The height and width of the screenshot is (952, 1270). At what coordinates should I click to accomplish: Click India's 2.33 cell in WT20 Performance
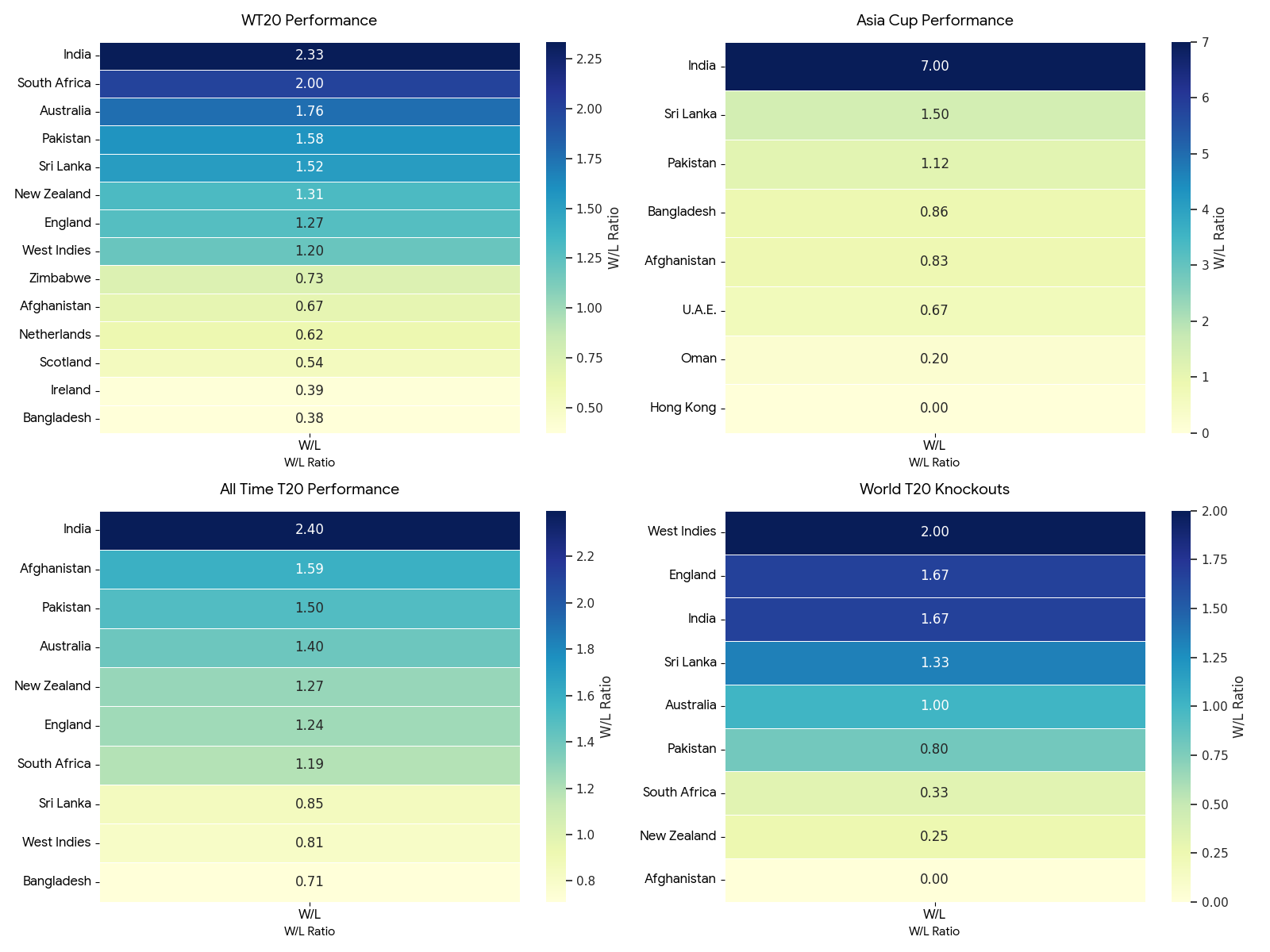tap(310, 56)
